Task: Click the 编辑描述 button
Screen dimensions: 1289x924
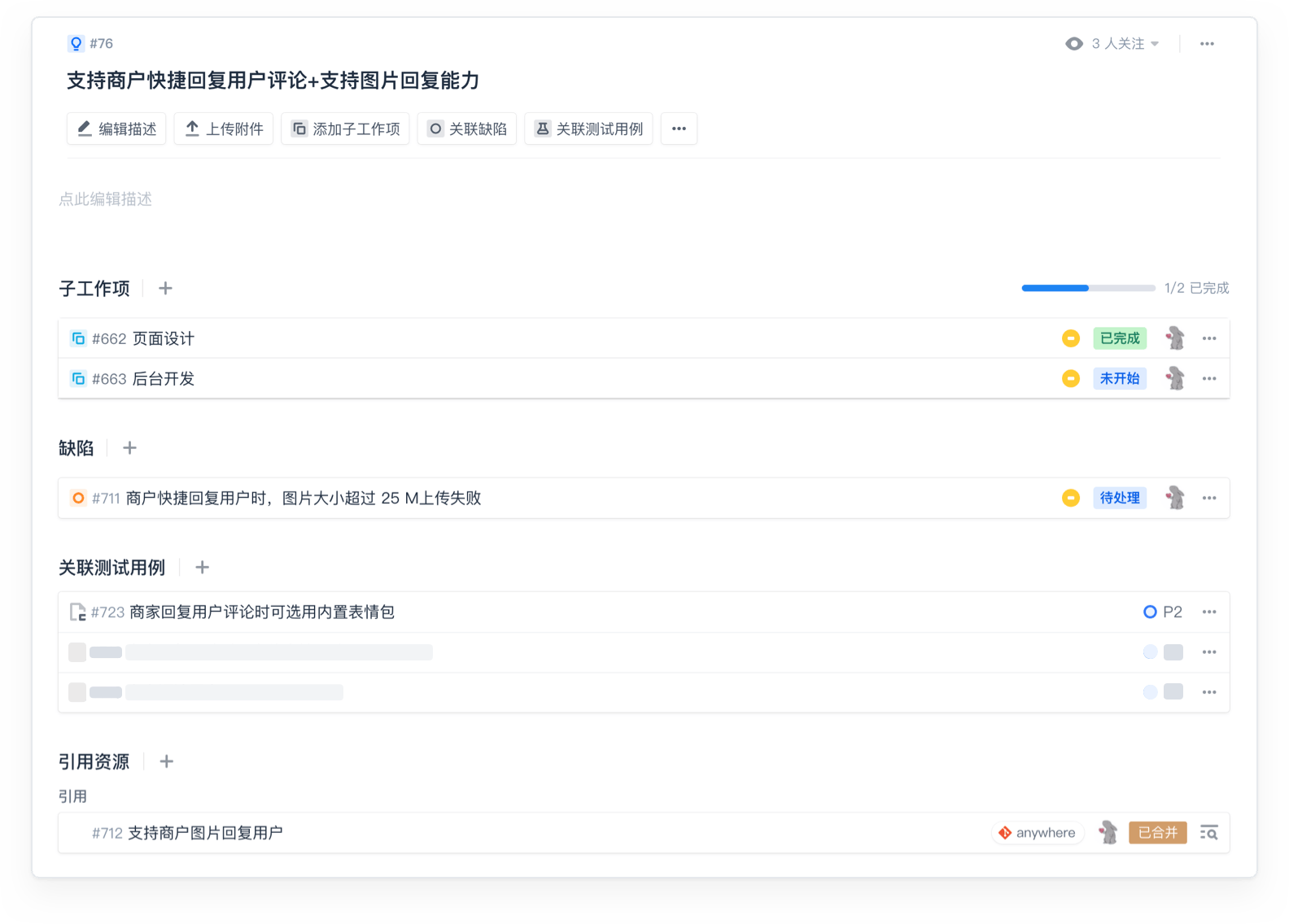Action: tap(116, 129)
